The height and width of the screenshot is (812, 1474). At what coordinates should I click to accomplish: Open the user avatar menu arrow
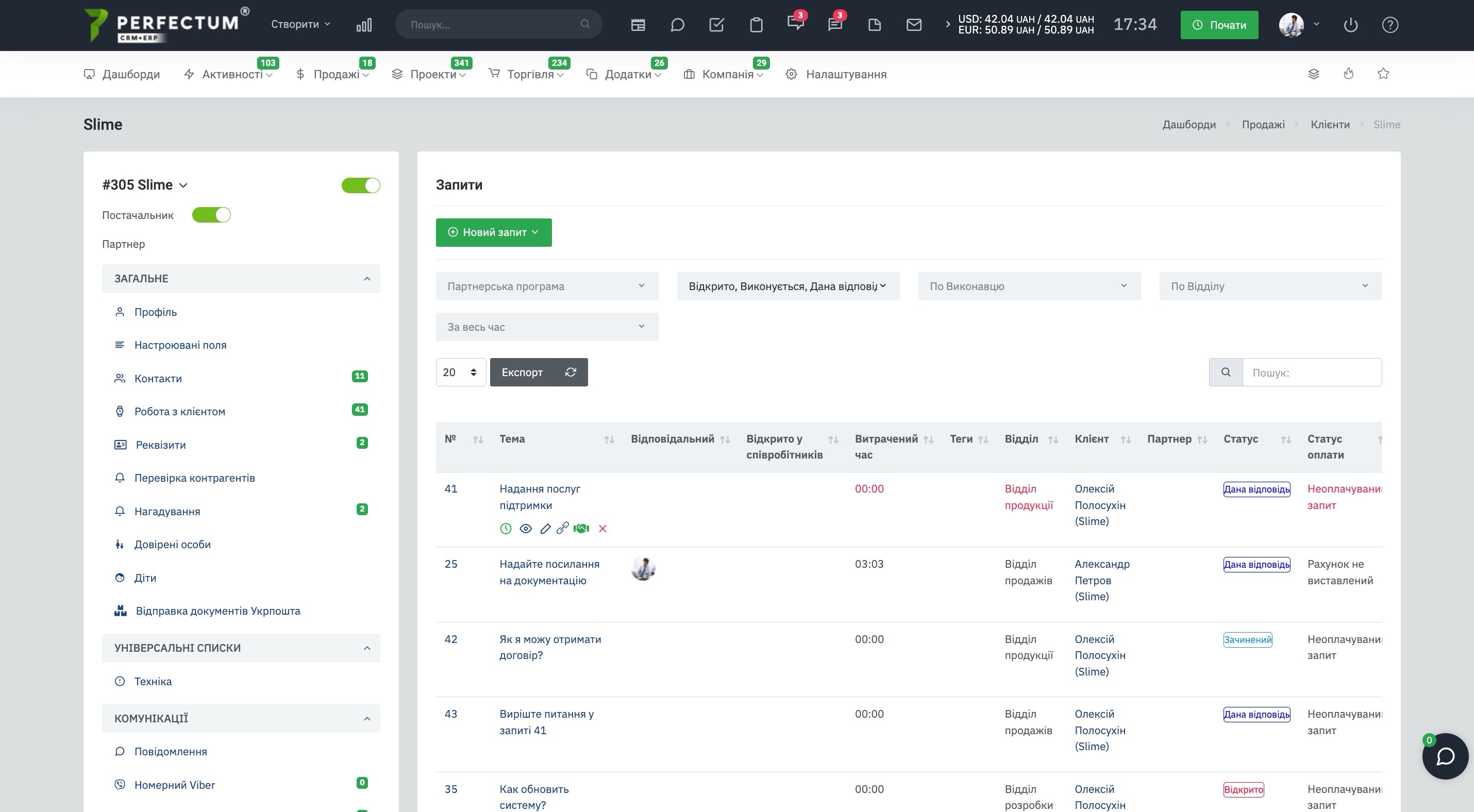pos(1316,24)
